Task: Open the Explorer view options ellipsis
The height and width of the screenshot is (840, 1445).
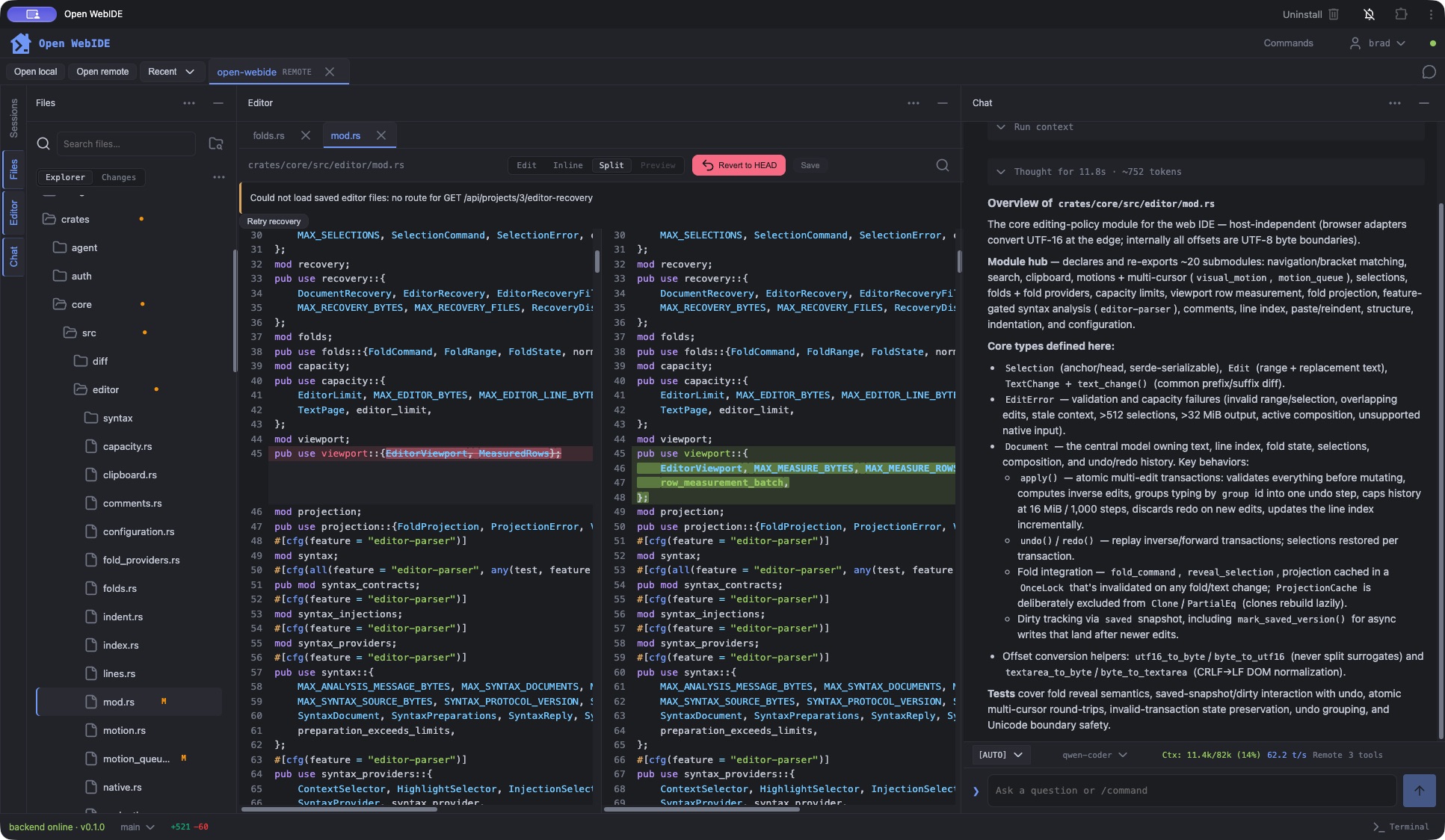Action: click(219, 177)
